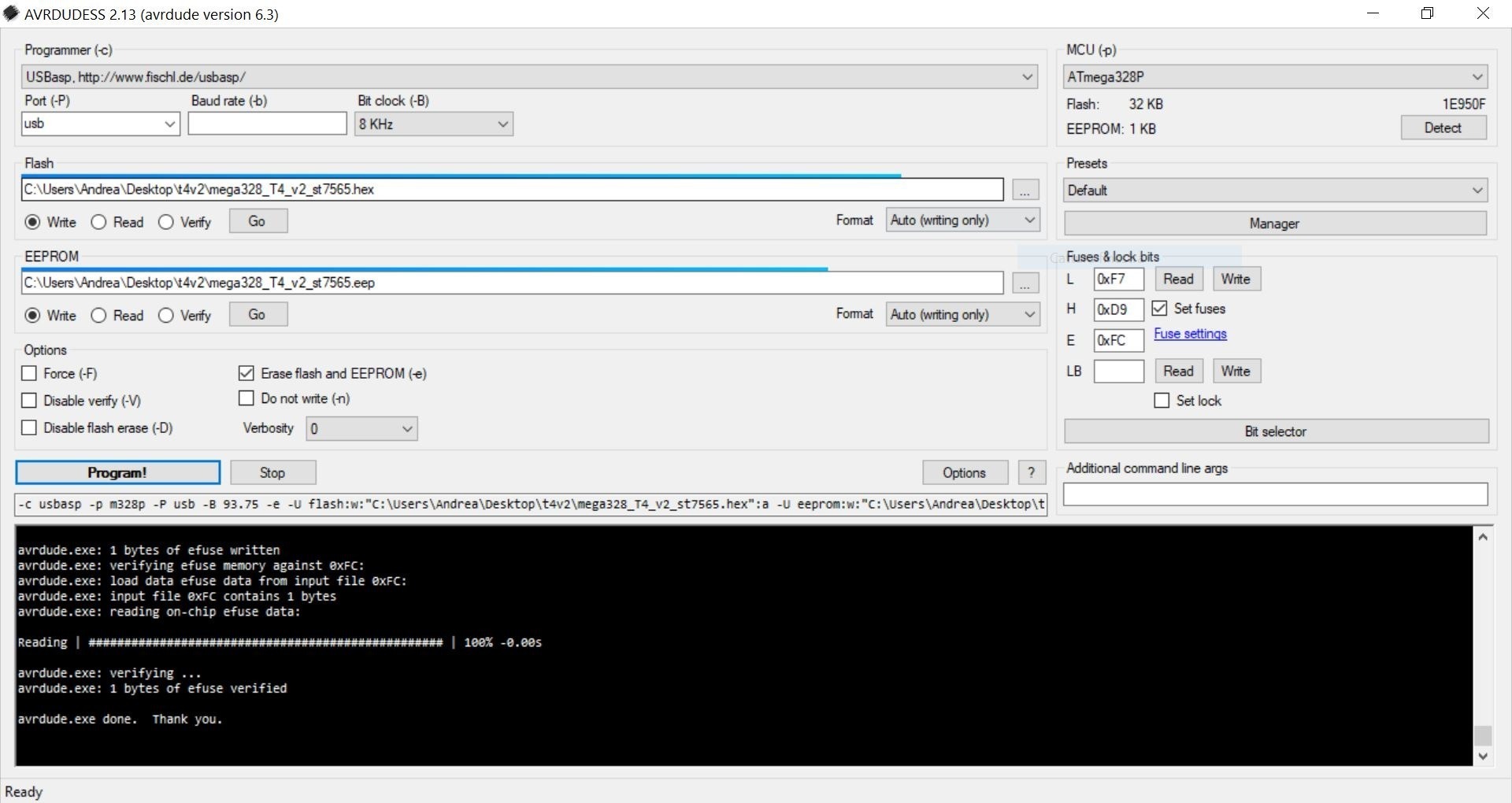Click Detect to identify MCU
This screenshot has height=803, width=1512.
click(x=1443, y=128)
